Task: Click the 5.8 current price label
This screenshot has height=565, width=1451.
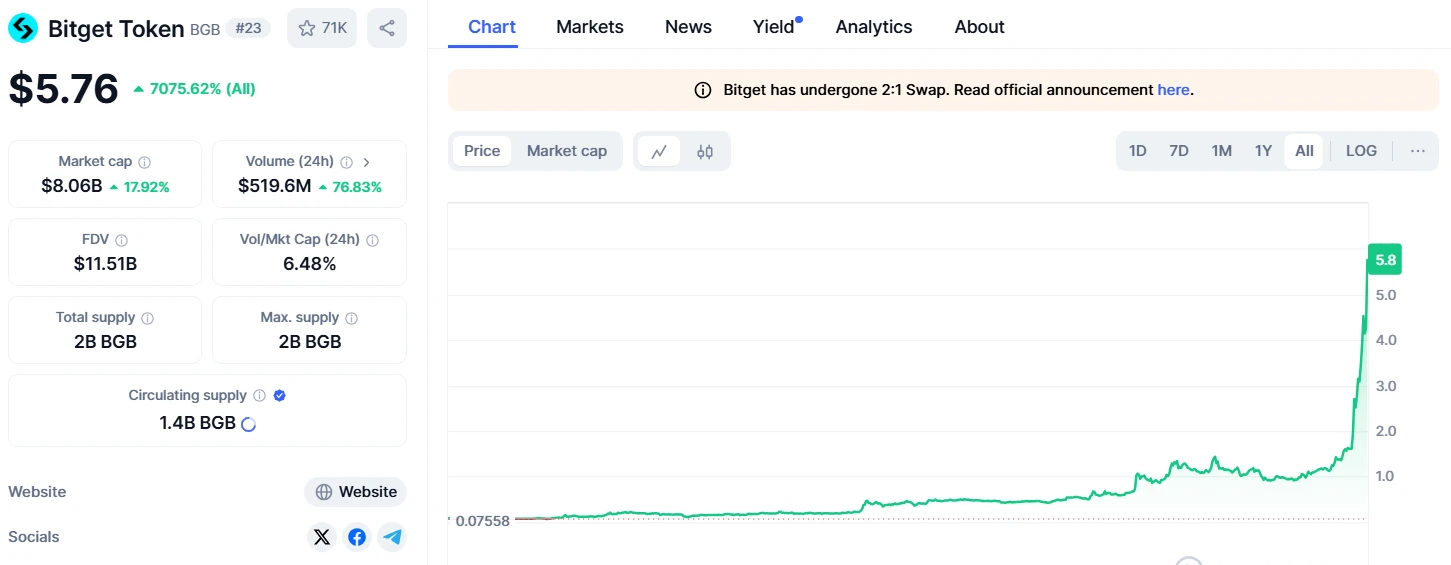Action: (x=1385, y=260)
